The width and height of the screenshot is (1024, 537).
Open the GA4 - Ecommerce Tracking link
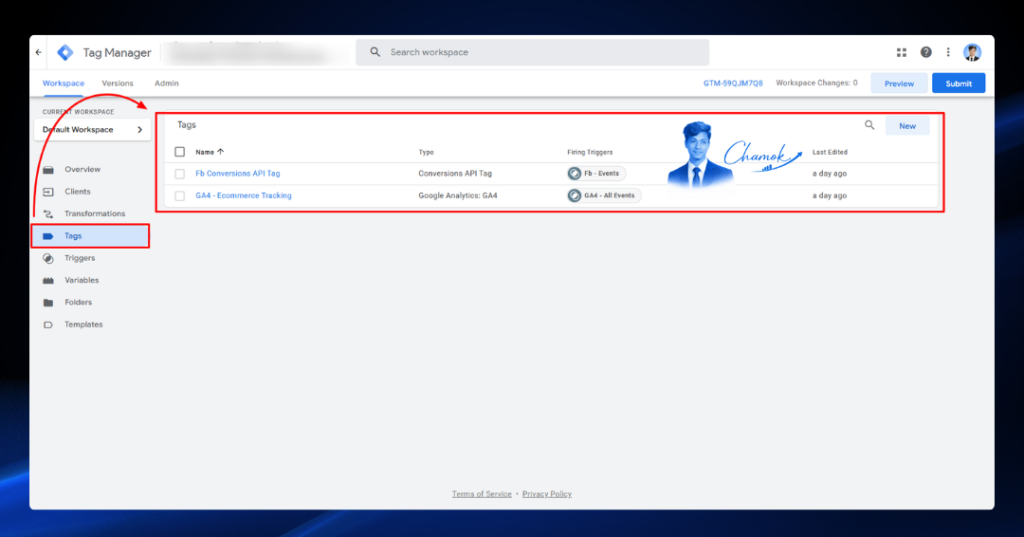[244, 195]
